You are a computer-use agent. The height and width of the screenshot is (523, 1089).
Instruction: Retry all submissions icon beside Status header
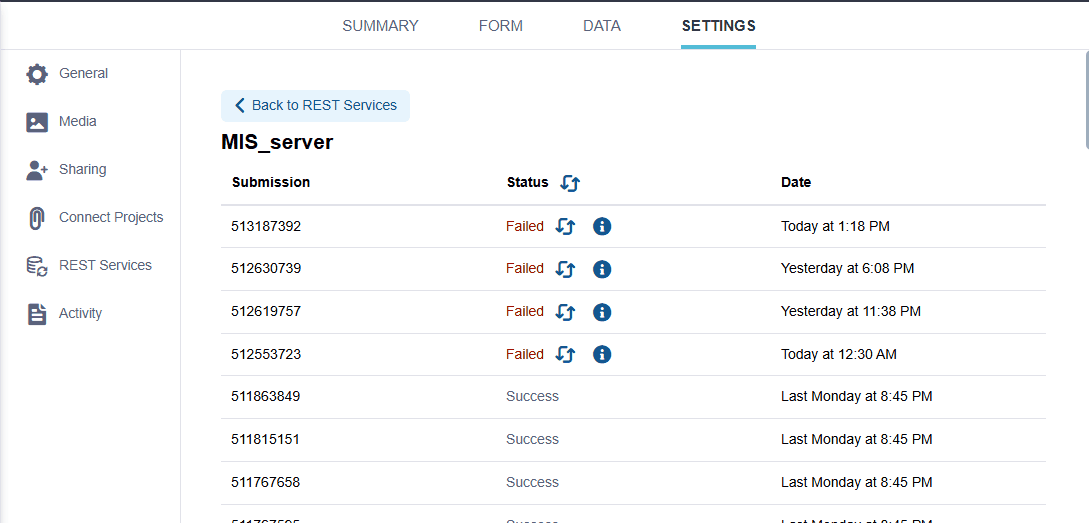tap(570, 183)
